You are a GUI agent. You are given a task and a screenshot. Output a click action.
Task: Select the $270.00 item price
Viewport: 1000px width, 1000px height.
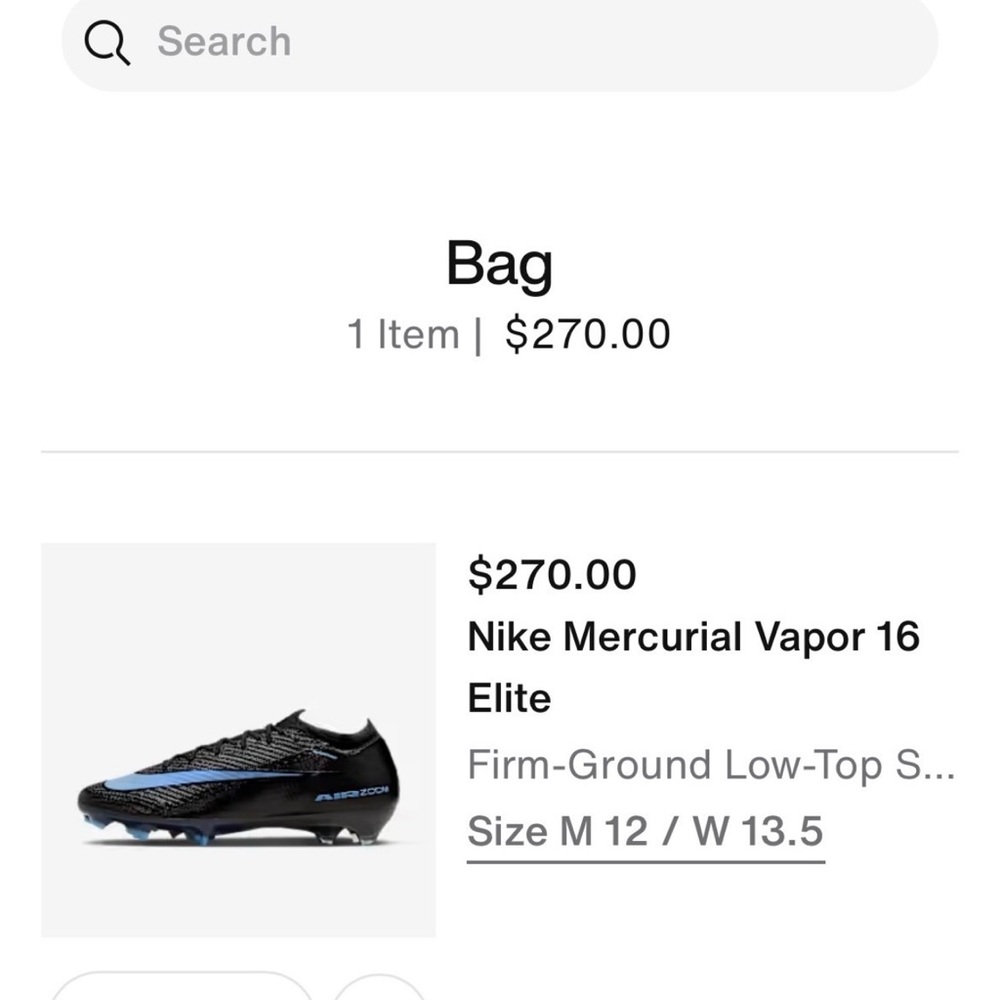tap(554, 574)
